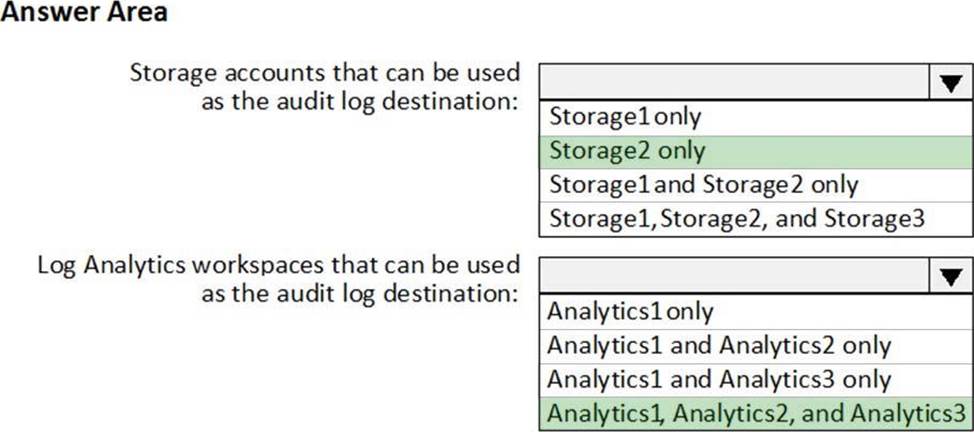Open the storage accounts dropdown arrow
The height and width of the screenshot is (432, 974).
[x=948, y=84]
